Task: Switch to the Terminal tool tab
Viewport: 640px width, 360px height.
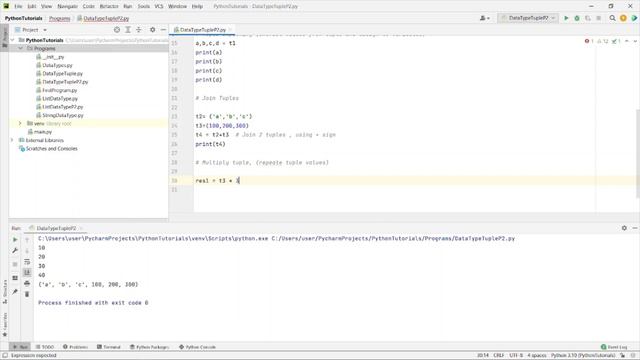Action: pyautogui.click(x=109, y=347)
